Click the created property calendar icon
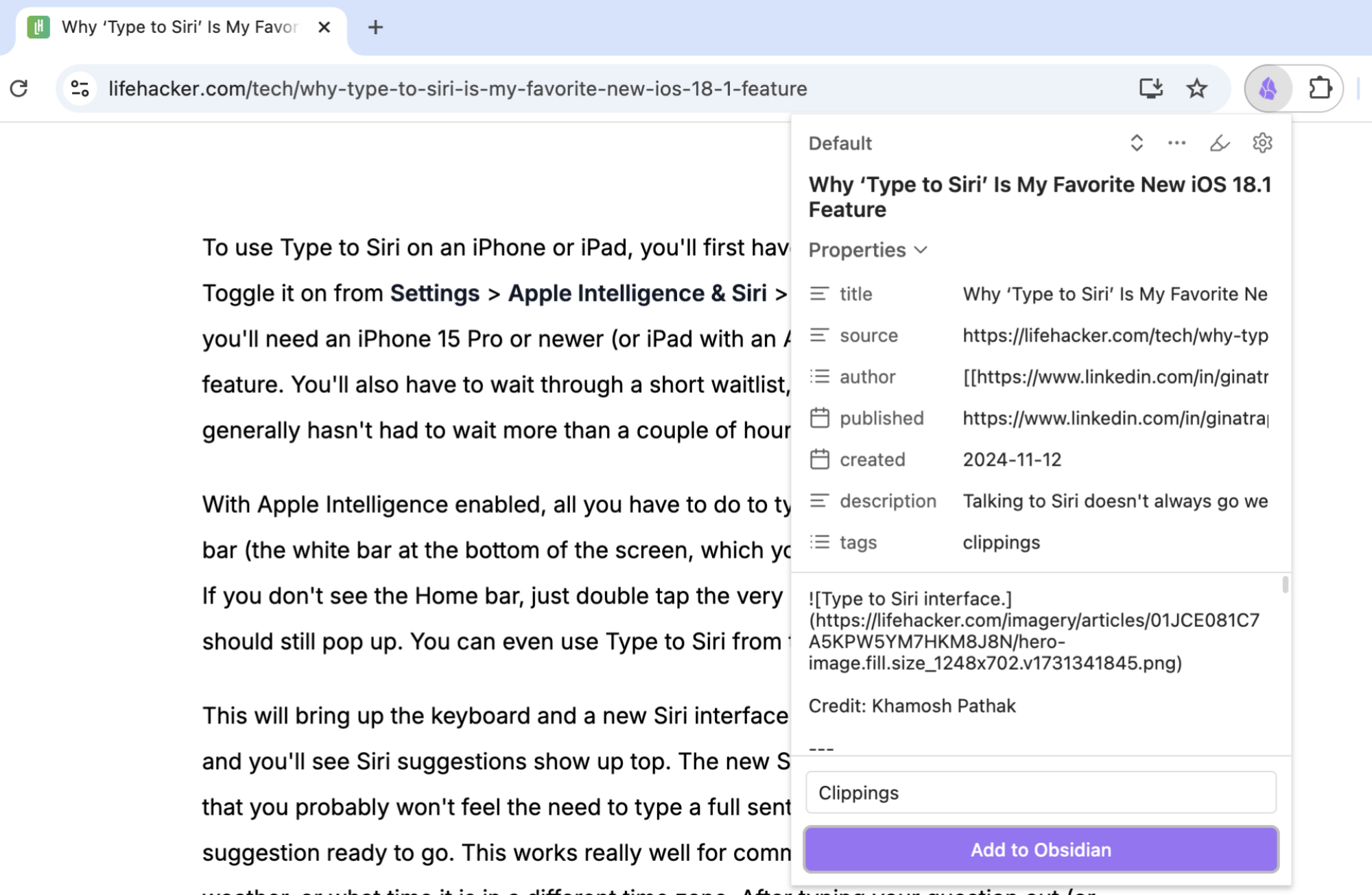The image size is (1372, 895). click(x=819, y=459)
